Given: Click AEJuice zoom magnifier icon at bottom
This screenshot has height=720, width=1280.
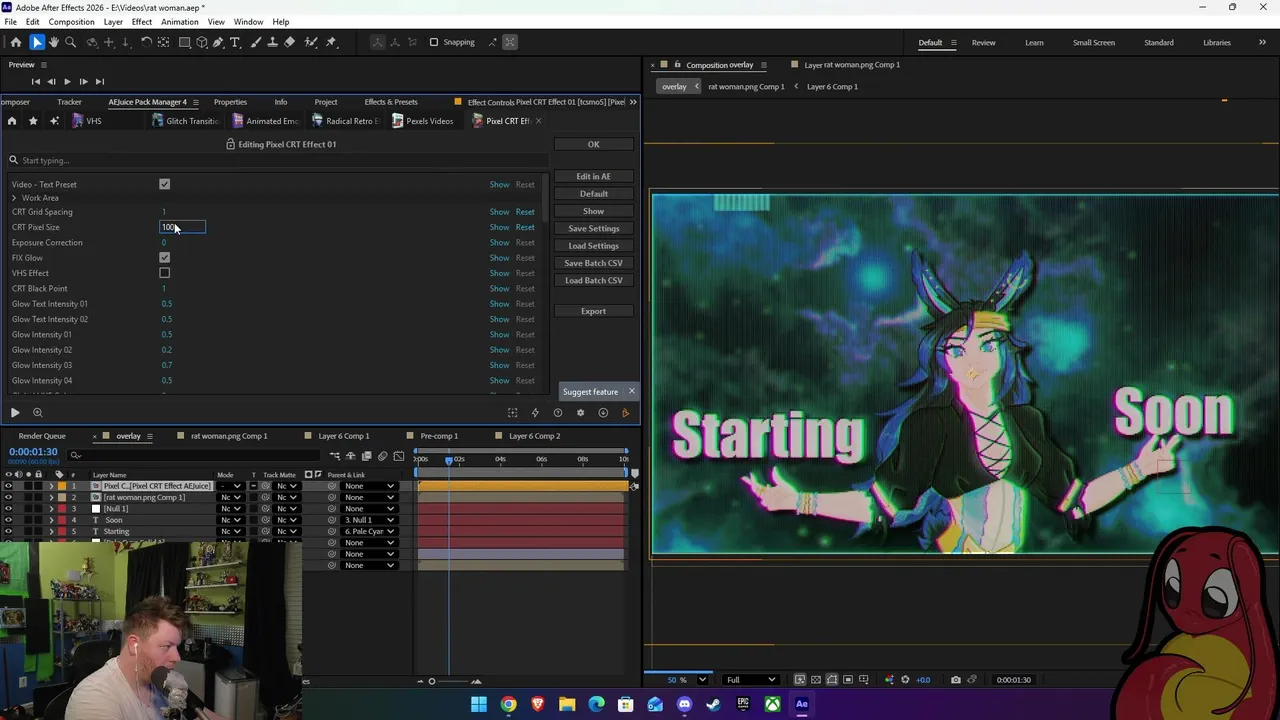Looking at the screenshot, I should 37,412.
